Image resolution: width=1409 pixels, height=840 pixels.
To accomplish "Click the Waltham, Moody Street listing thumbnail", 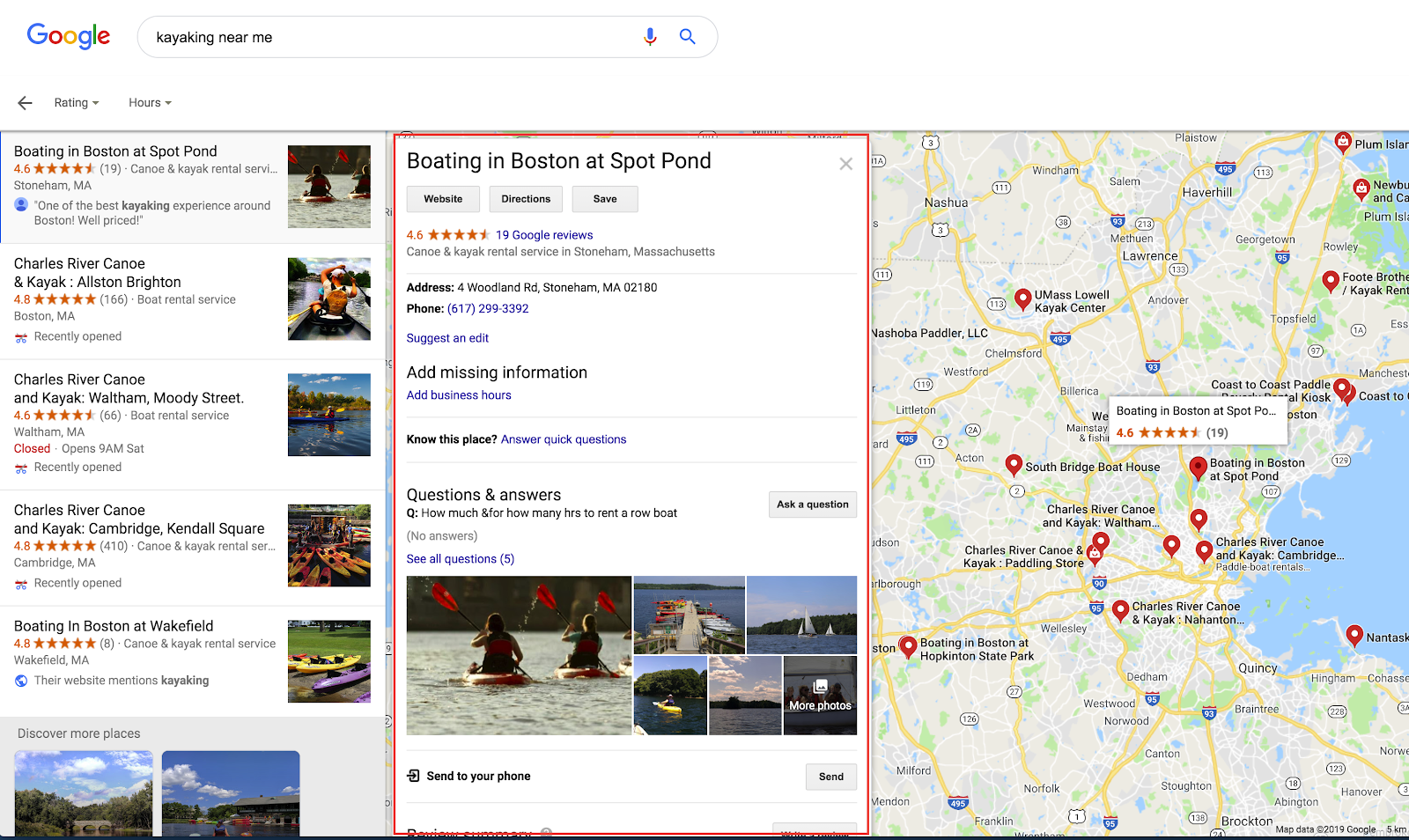I will [x=329, y=415].
